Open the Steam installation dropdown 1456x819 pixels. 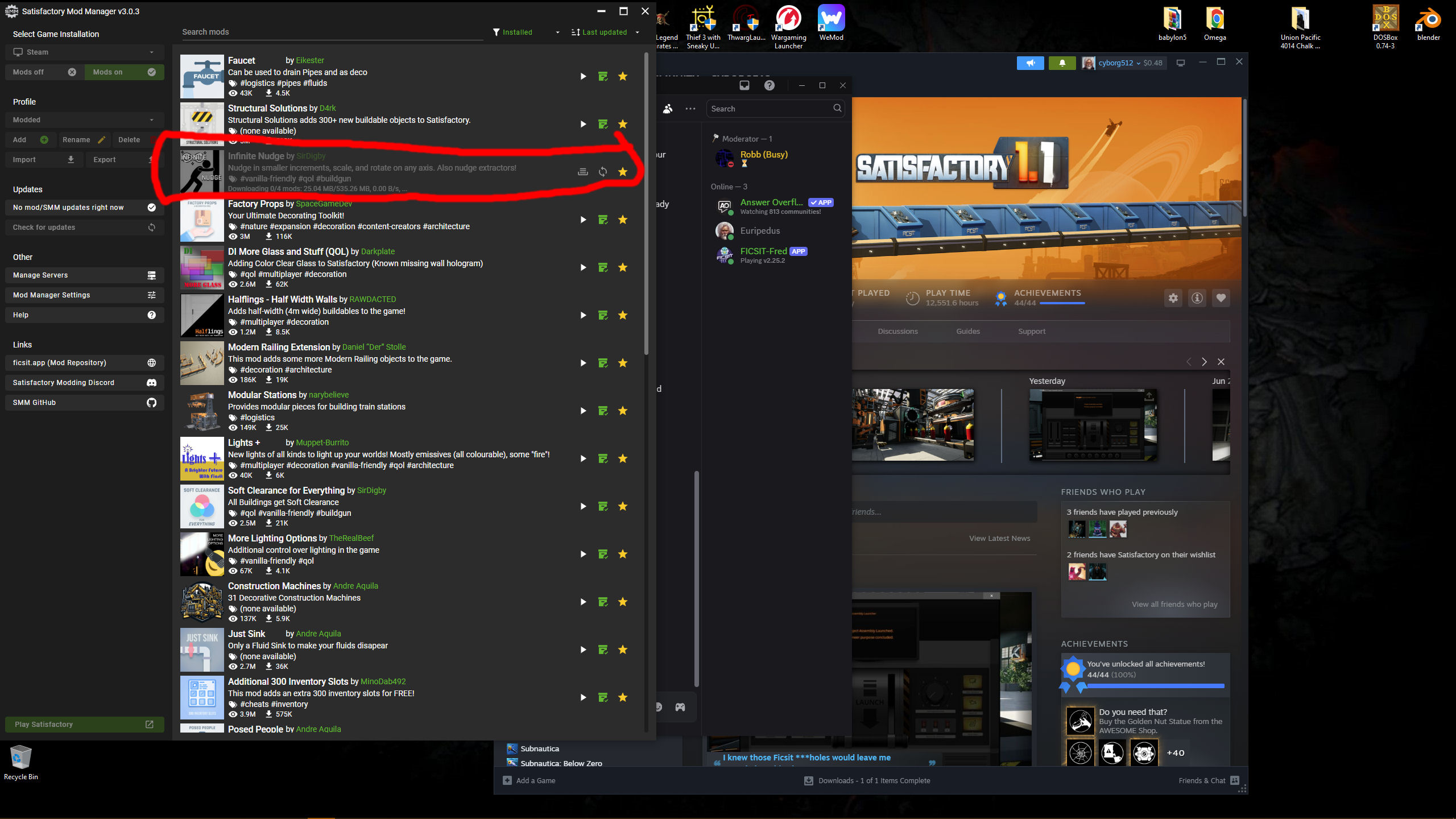pyautogui.click(x=85, y=52)
